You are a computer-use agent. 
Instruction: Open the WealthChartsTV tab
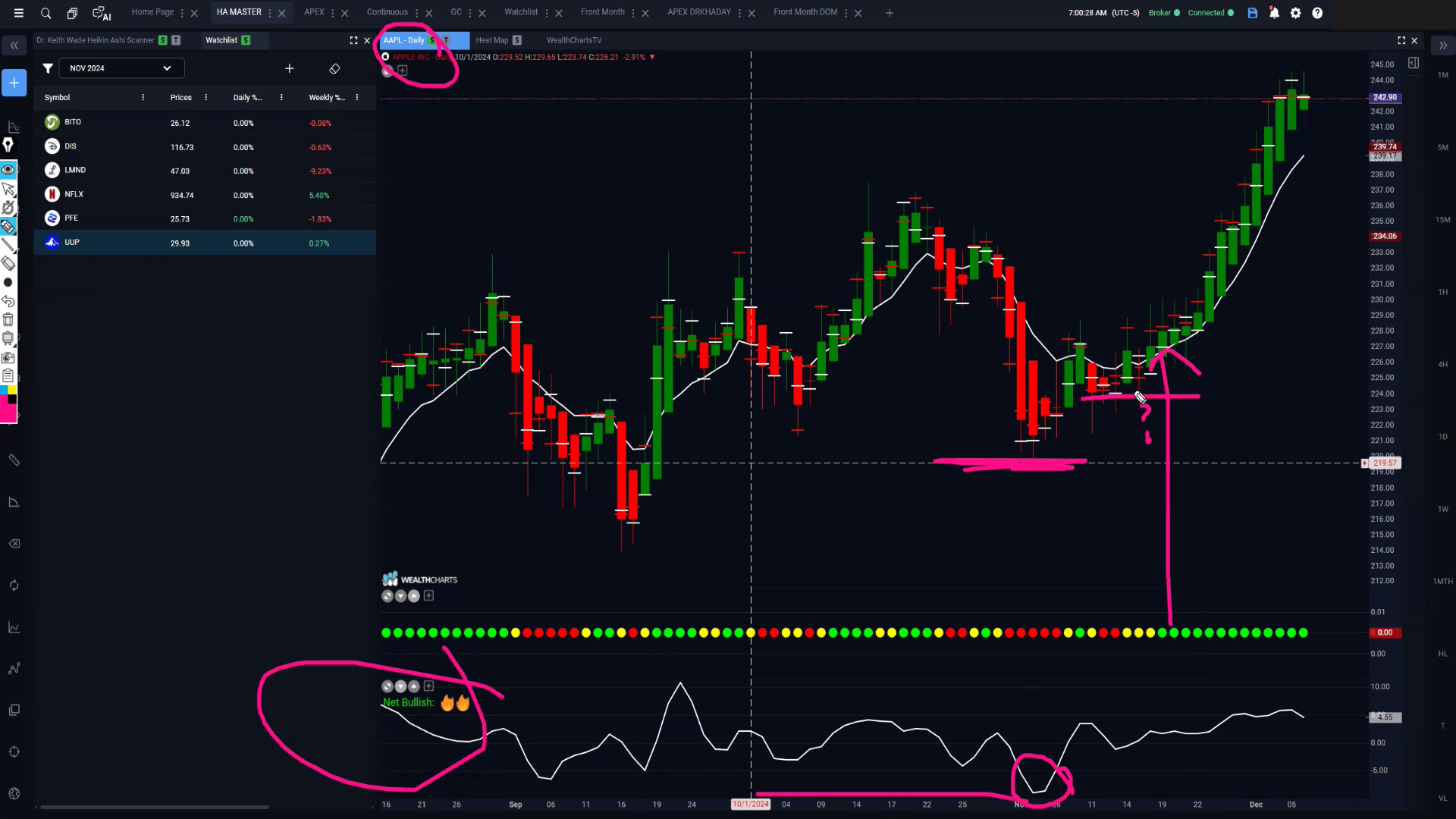pyautogui.click(x=574, y=40)
